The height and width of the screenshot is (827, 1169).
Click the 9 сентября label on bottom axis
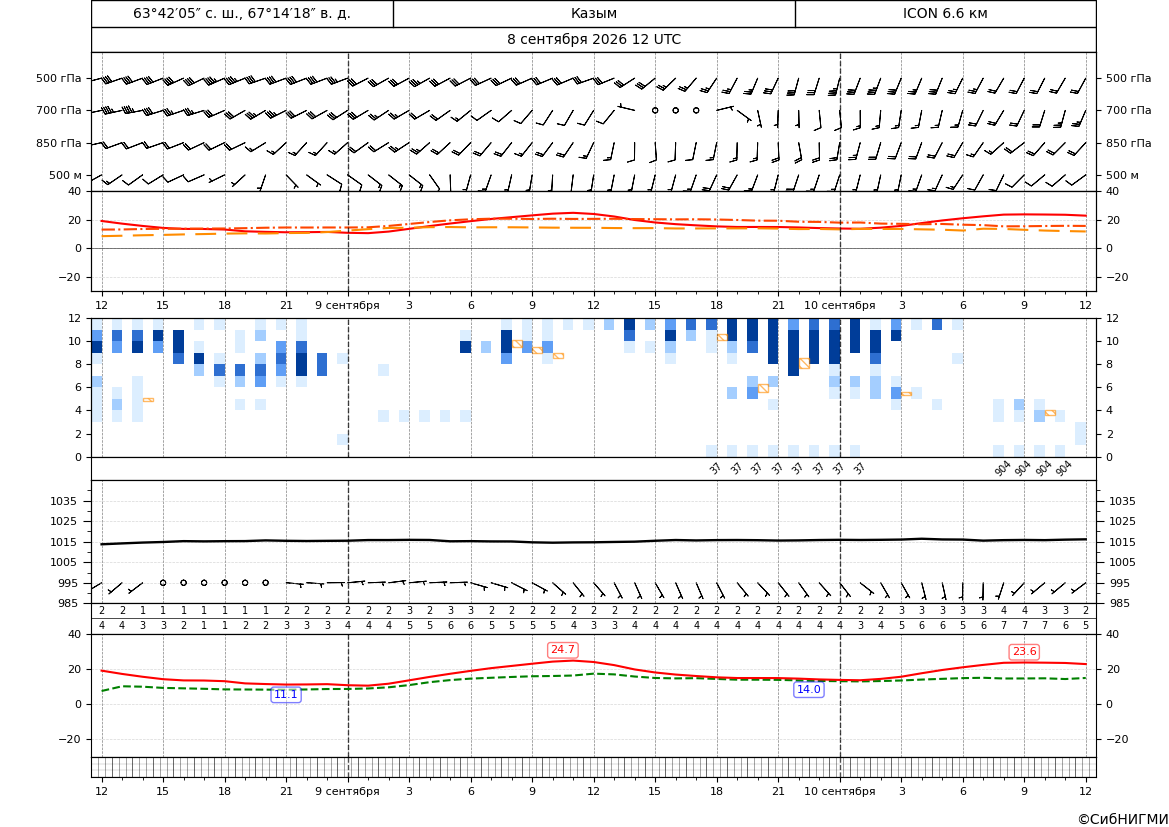coord(347,791)
